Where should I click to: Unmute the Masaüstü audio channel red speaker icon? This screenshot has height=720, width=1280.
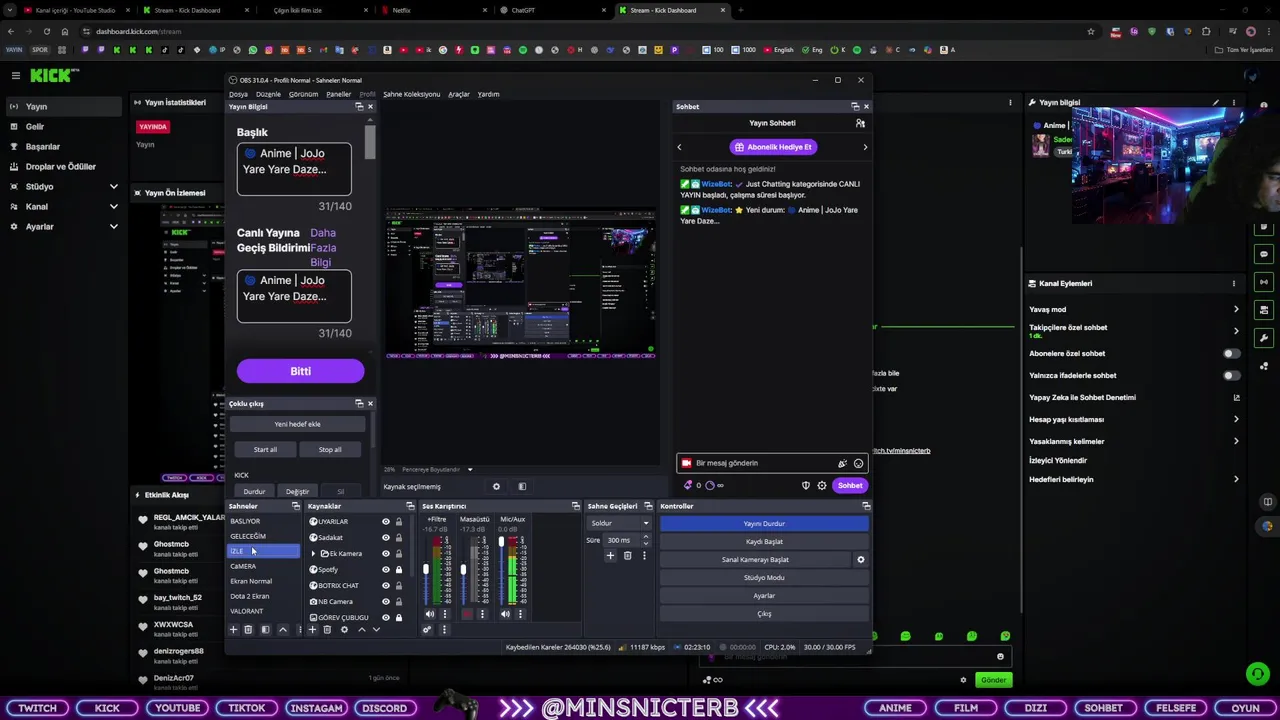pos(467,614)
